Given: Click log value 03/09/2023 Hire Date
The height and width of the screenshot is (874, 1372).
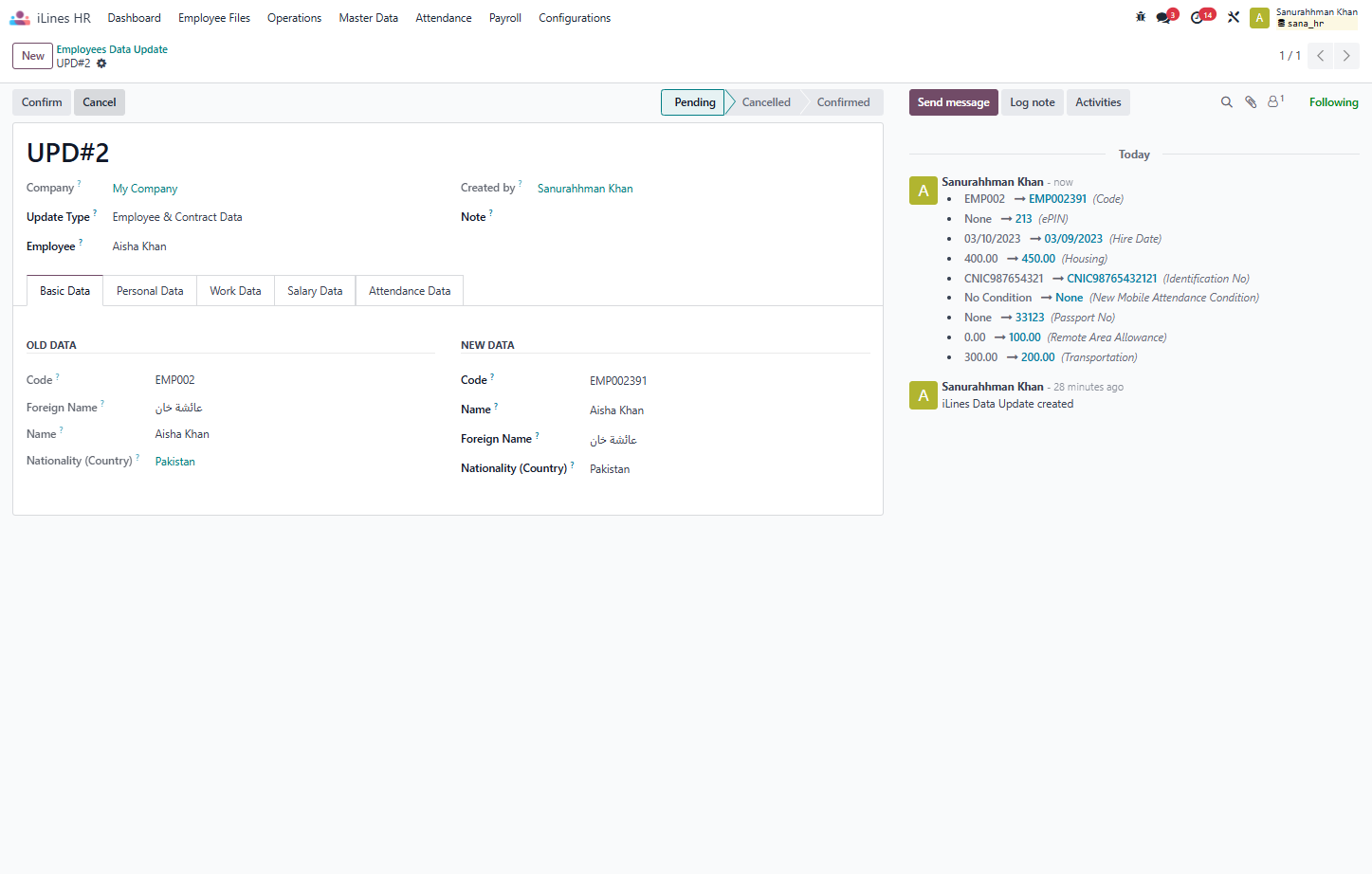Looking at the screenshot, I should coord(1073,239).
